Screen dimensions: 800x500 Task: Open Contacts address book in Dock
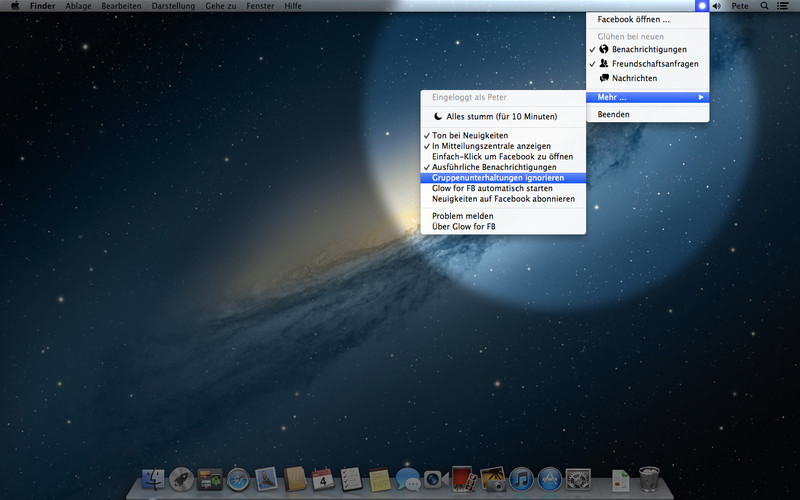point(295,480)
